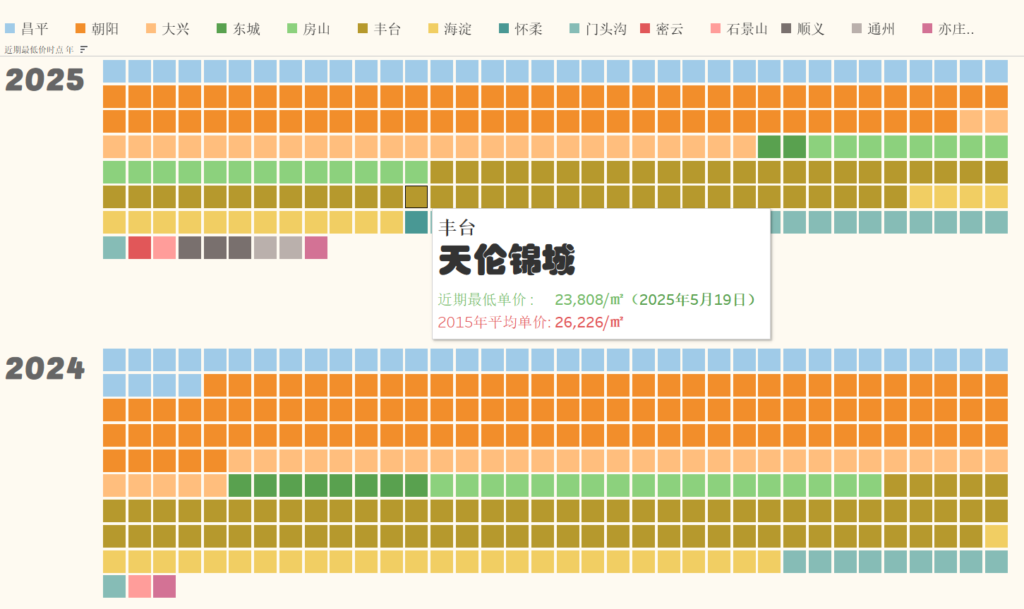The width and height of the screenshot is (1024, 609).
Task: Click the red 密云 square in 2025 grid
Action: (x=140, y=247)
